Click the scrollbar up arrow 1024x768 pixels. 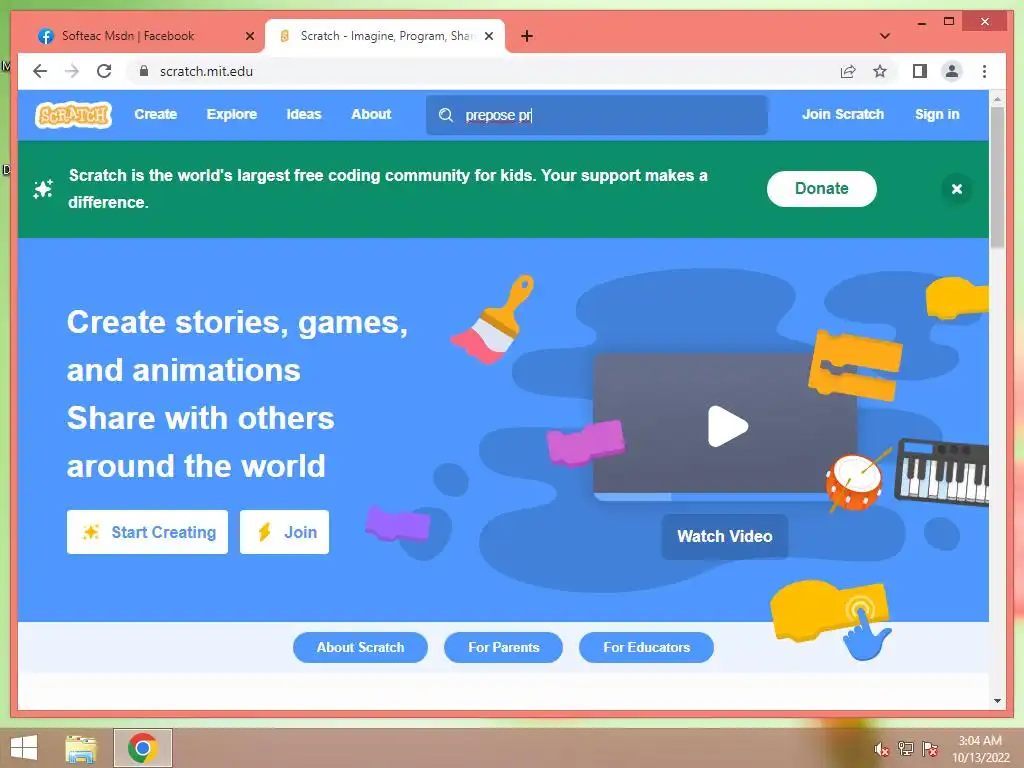point(997,99)
